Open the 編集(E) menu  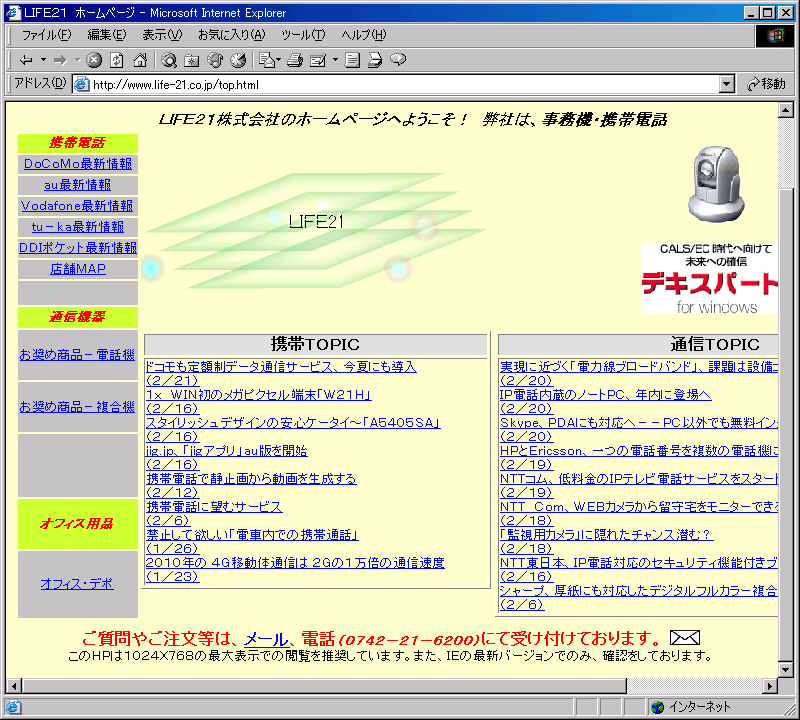pos(107,35)
